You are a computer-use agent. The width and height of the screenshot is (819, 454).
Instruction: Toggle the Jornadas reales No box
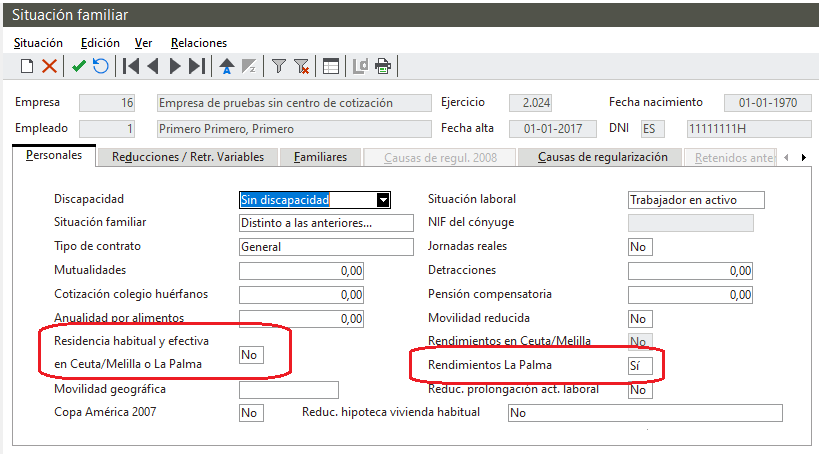click(639, 246)
